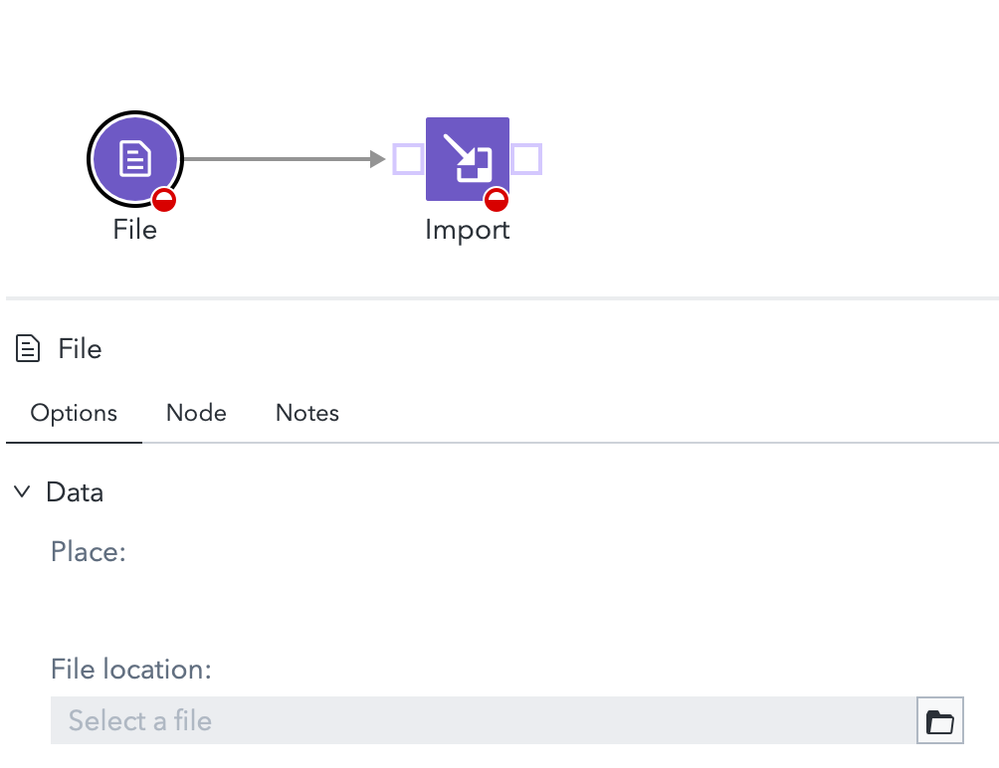Viewport: 999px width, 768px height.
Task: Click the "File" label under the node
Action: [x=135, y=230]
